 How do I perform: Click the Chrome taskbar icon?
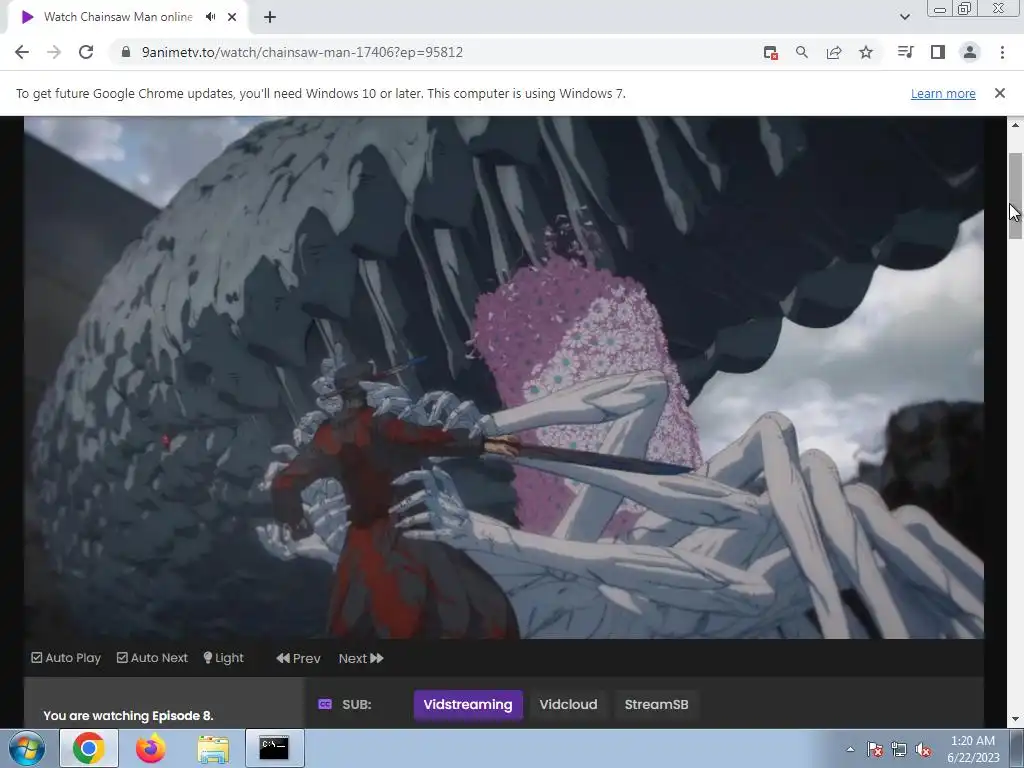pos(89,748)
